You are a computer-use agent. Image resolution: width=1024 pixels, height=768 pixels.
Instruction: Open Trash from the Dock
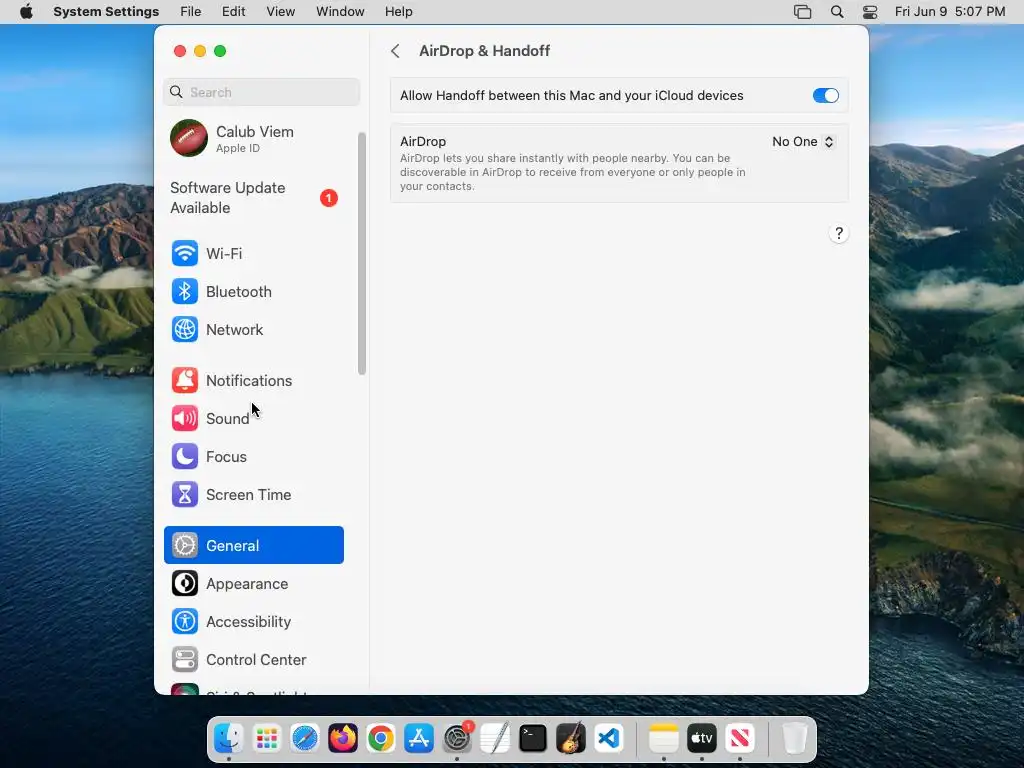(x=795, y=739)
